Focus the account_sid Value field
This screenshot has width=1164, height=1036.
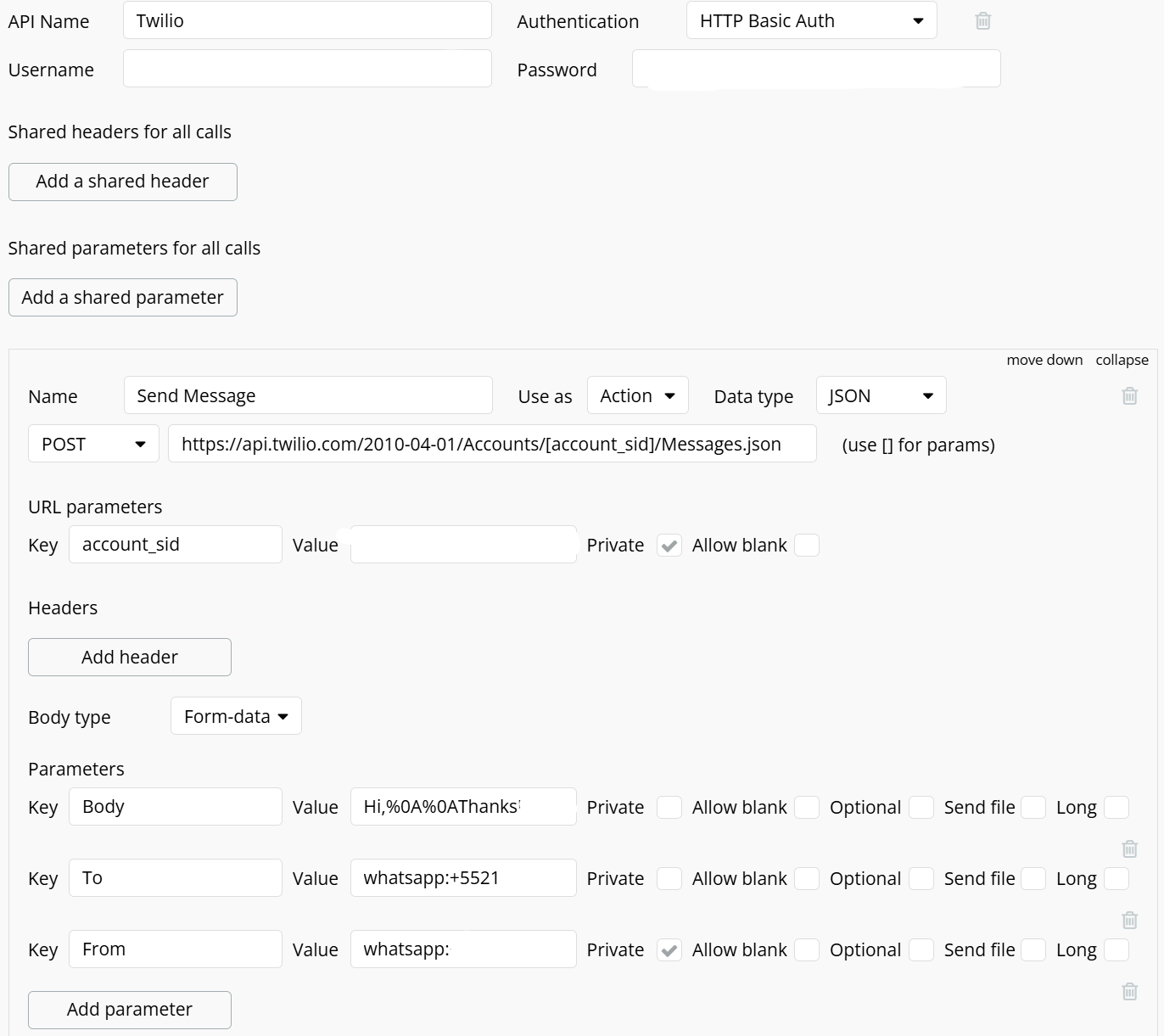click(463, 545)
